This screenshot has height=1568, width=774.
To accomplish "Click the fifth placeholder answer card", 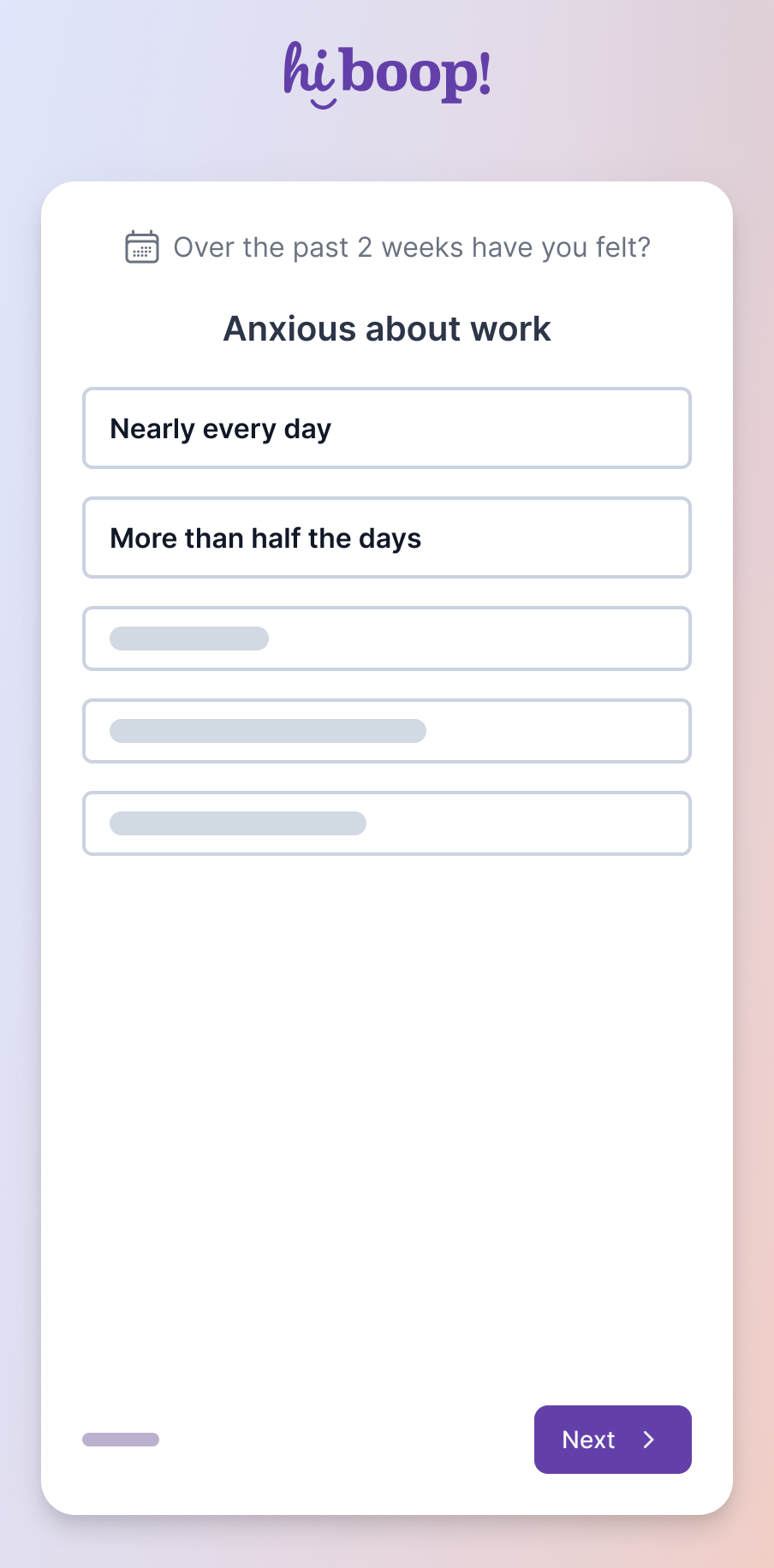I will tap(386, 823).
